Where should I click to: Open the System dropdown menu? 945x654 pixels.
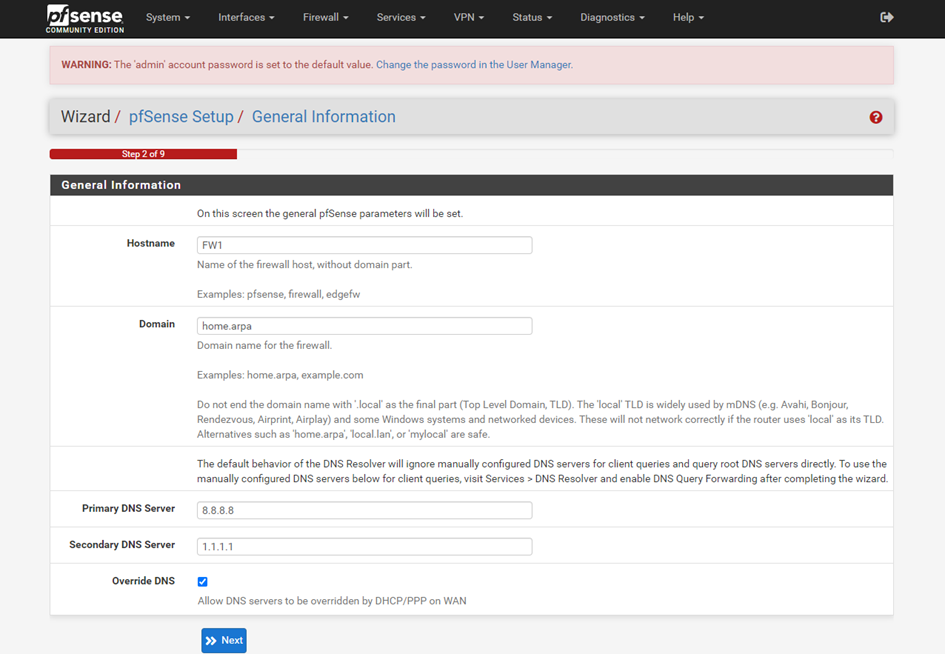point(168,17)
